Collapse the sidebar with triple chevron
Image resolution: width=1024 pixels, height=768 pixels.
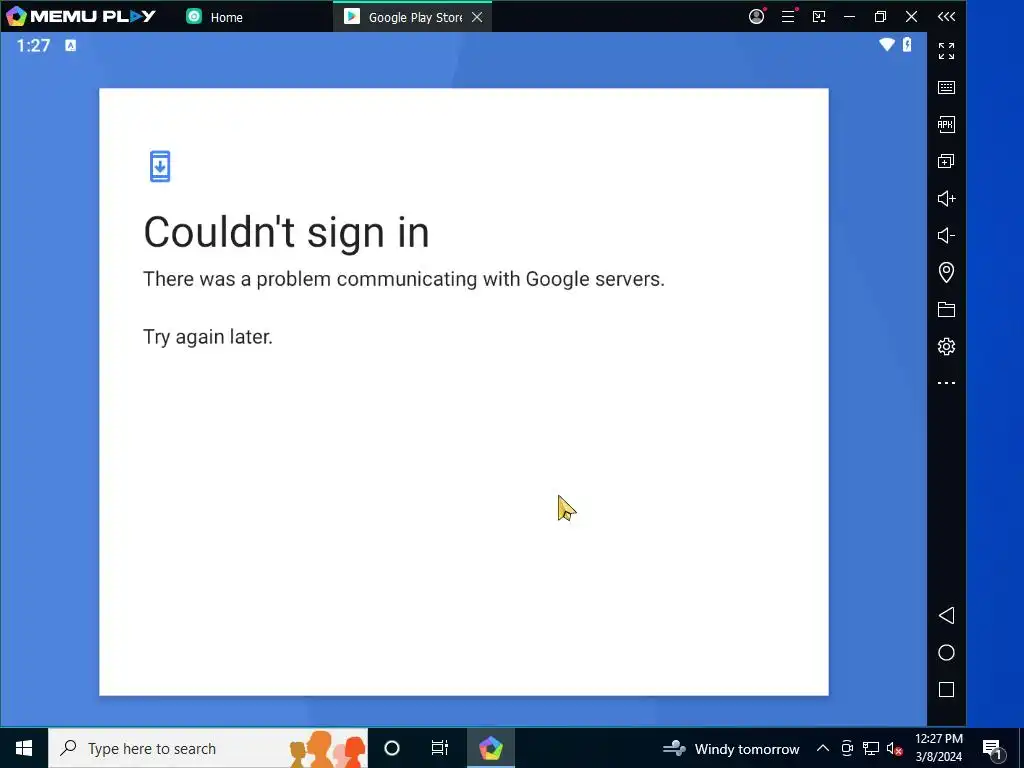(x=946, y=17)
